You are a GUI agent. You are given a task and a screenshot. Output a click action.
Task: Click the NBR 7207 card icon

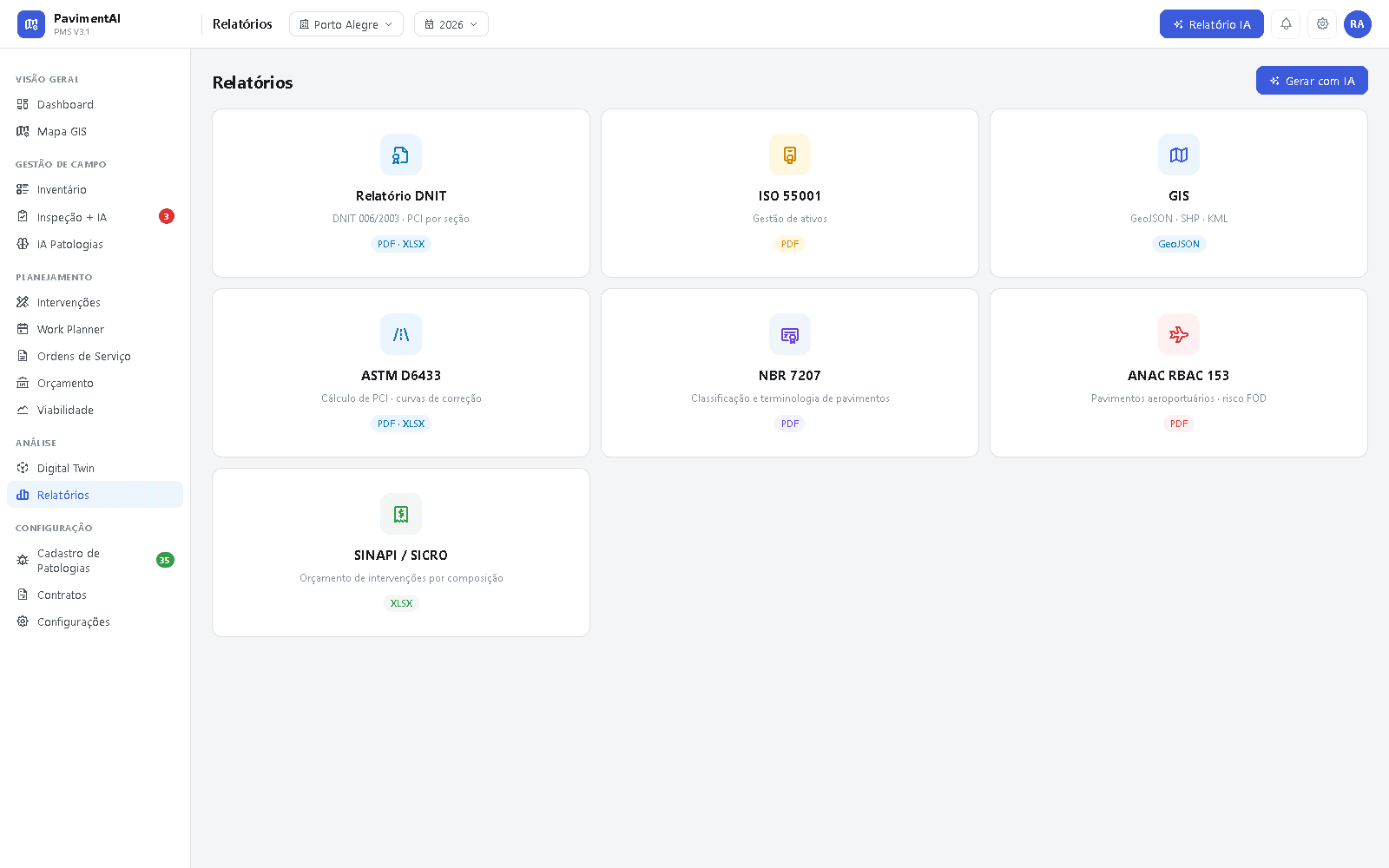(790, 334)
